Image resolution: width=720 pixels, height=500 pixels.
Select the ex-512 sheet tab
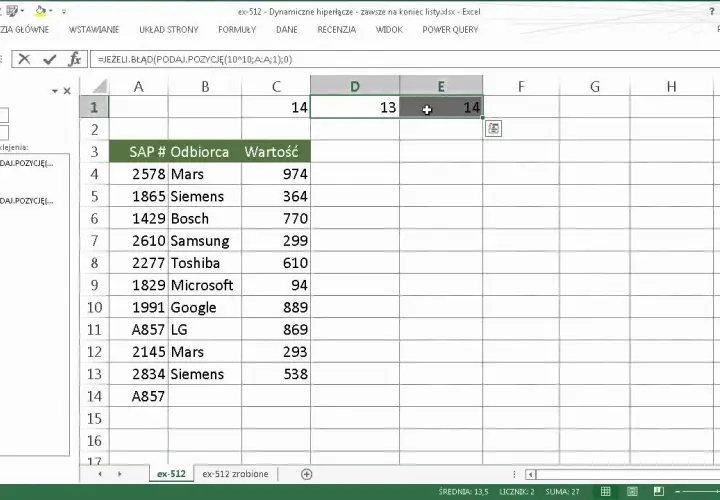tap(171, 474)
